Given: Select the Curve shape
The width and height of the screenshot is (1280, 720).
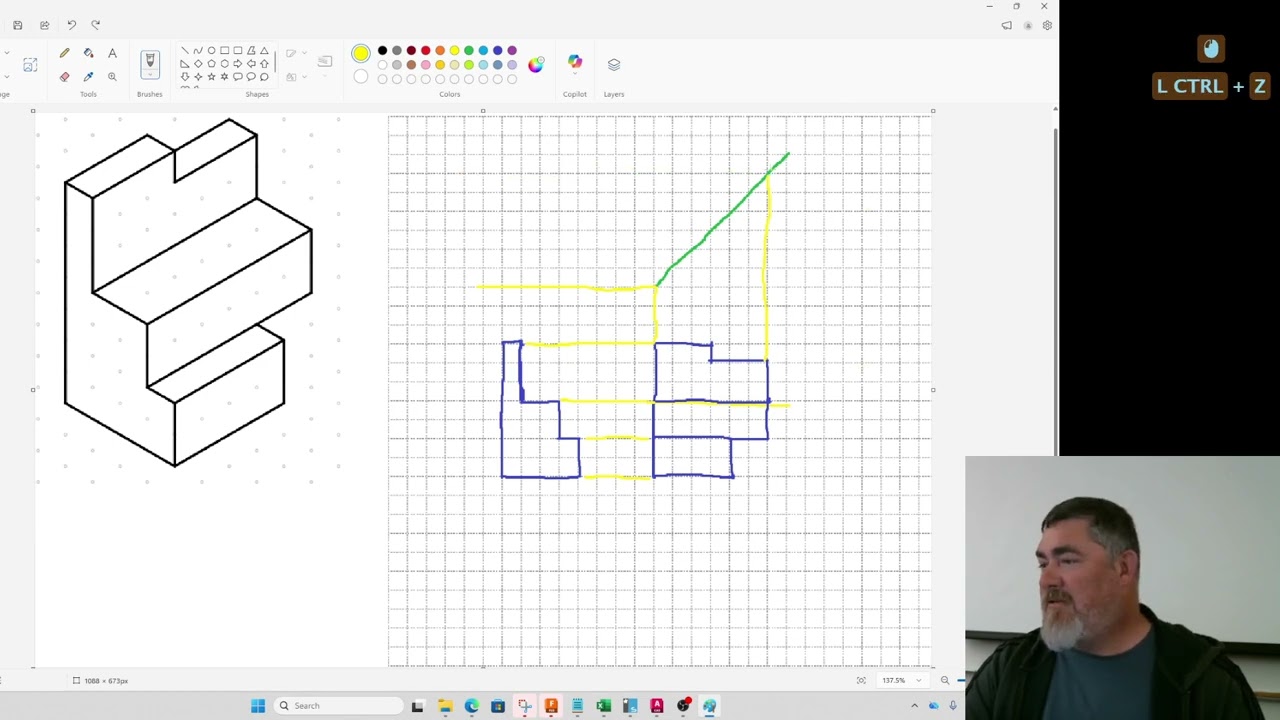Looking at the screenshot, I should click(198, 50).
